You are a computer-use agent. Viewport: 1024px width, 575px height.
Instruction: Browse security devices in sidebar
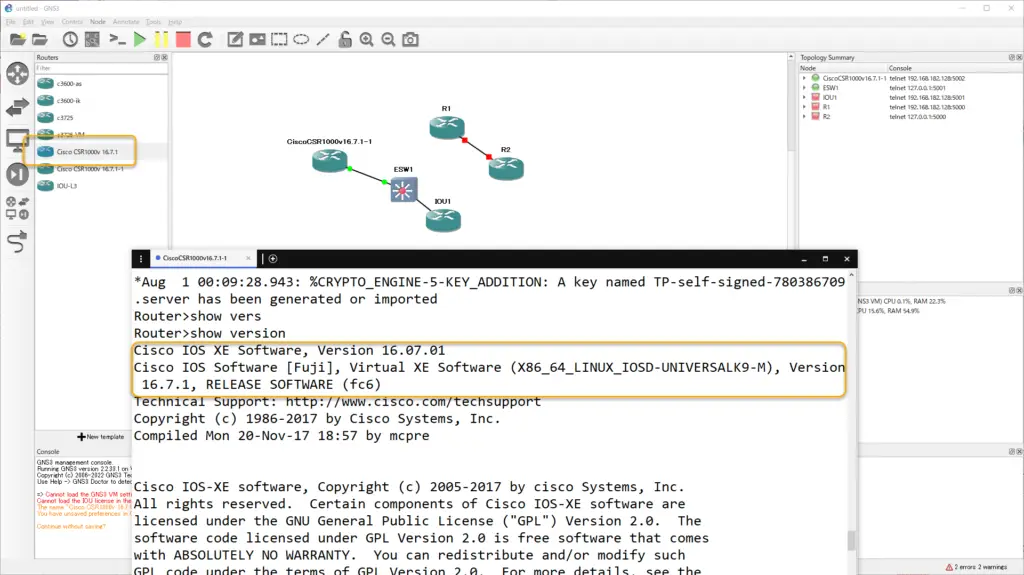(x=18, y=174)
